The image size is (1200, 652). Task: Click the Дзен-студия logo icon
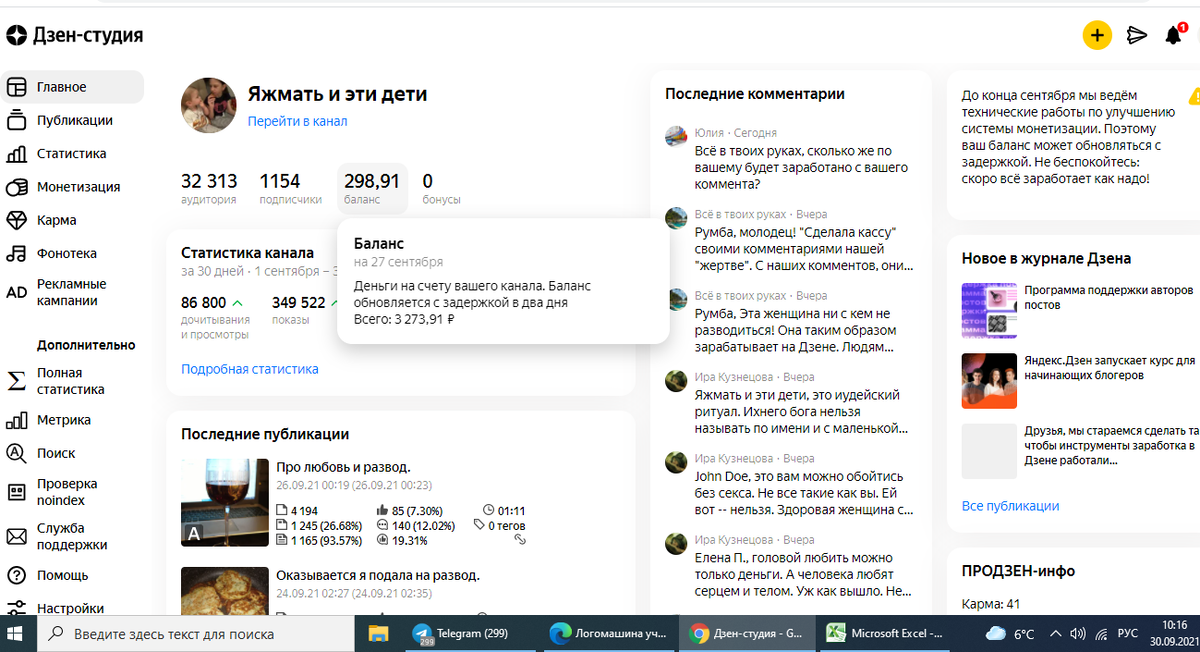click(x=17, y=36)
